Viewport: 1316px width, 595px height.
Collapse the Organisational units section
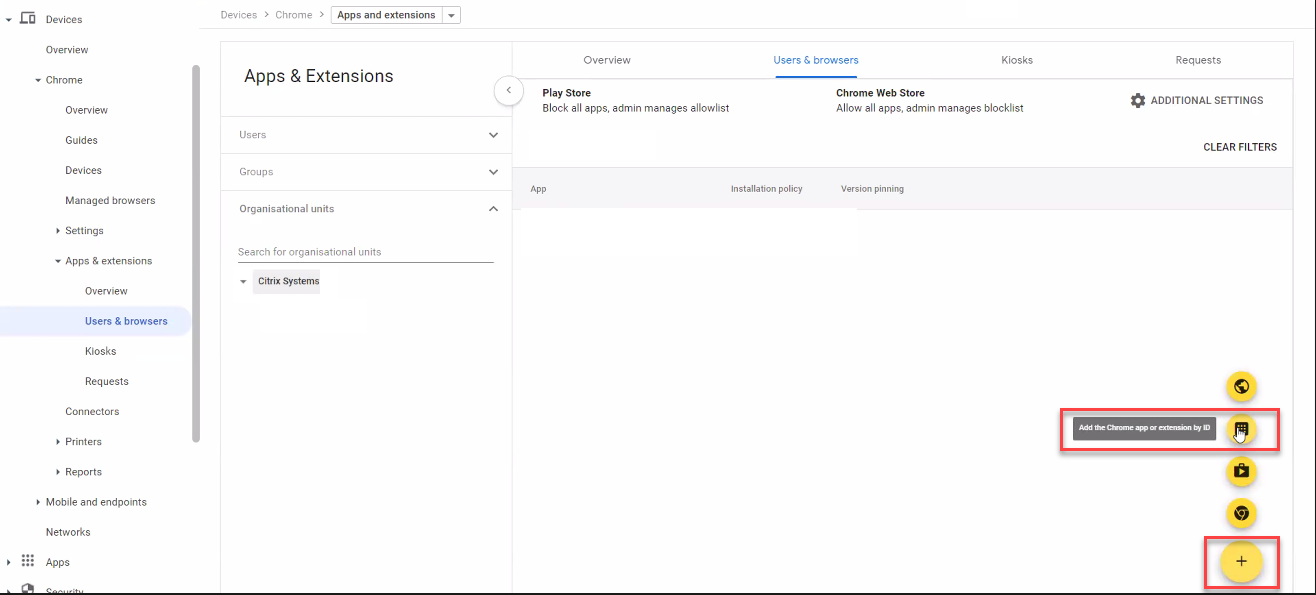pyautogui.click(x=493, y=209)
